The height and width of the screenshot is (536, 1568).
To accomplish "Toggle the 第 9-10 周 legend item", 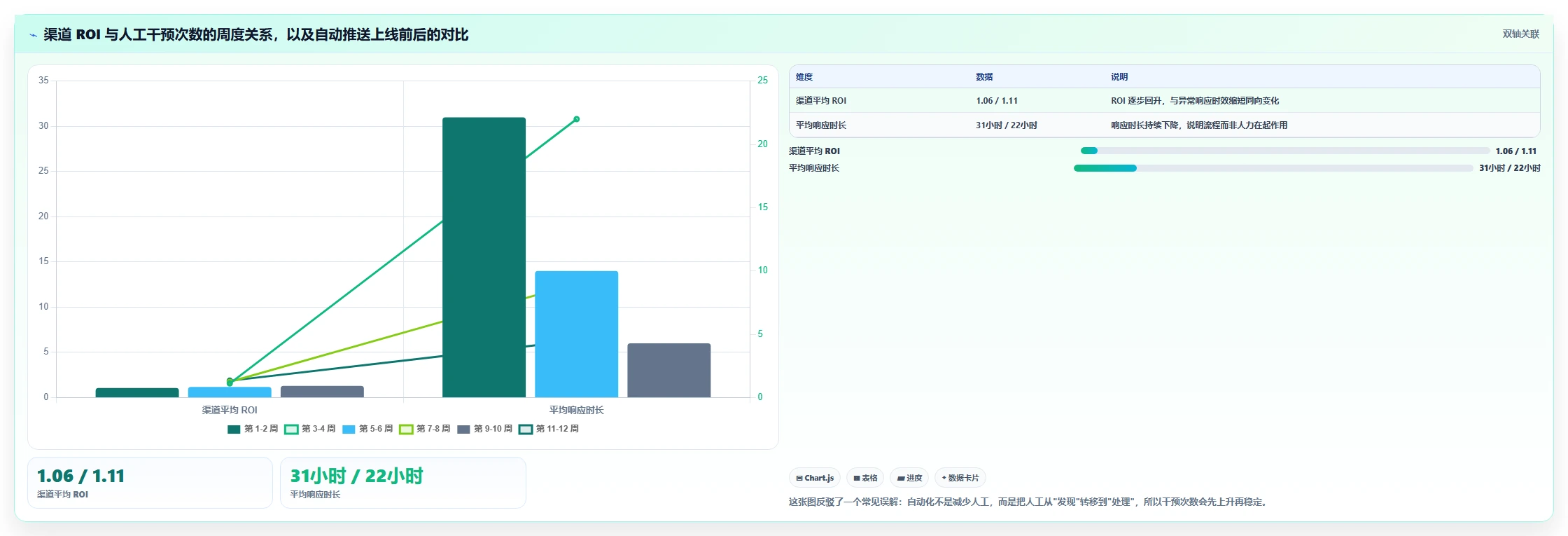I will click(485, 429).
